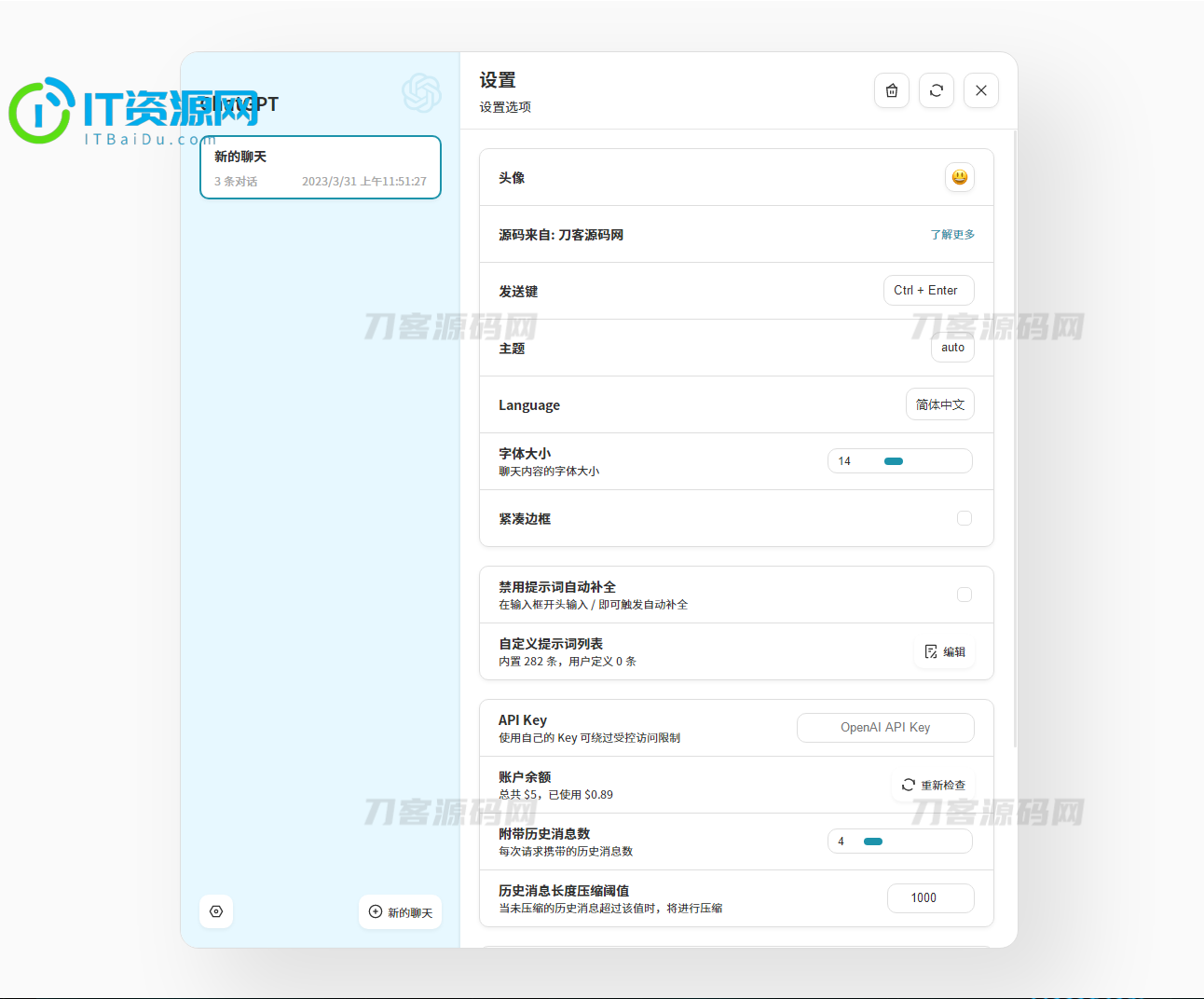Click the trash clear-data icon in settings header

click(x=892, y=90)
